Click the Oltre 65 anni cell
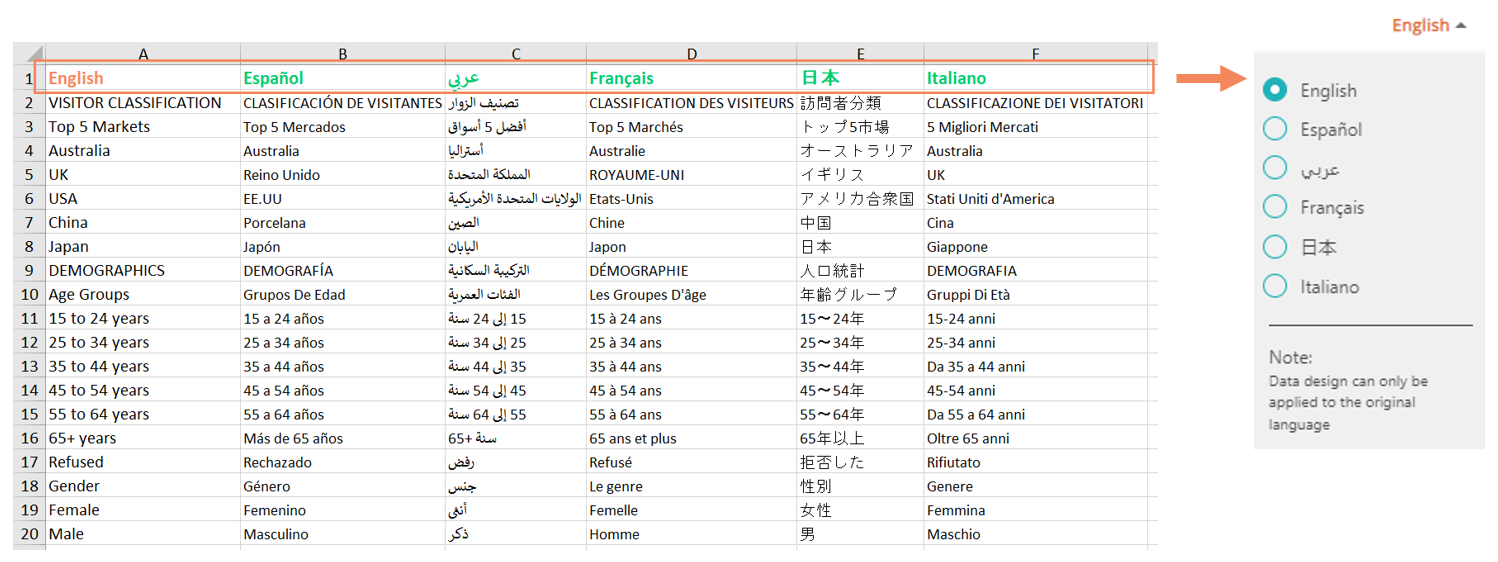This screenshot has width=1498, height=562. coord(1035,438)
